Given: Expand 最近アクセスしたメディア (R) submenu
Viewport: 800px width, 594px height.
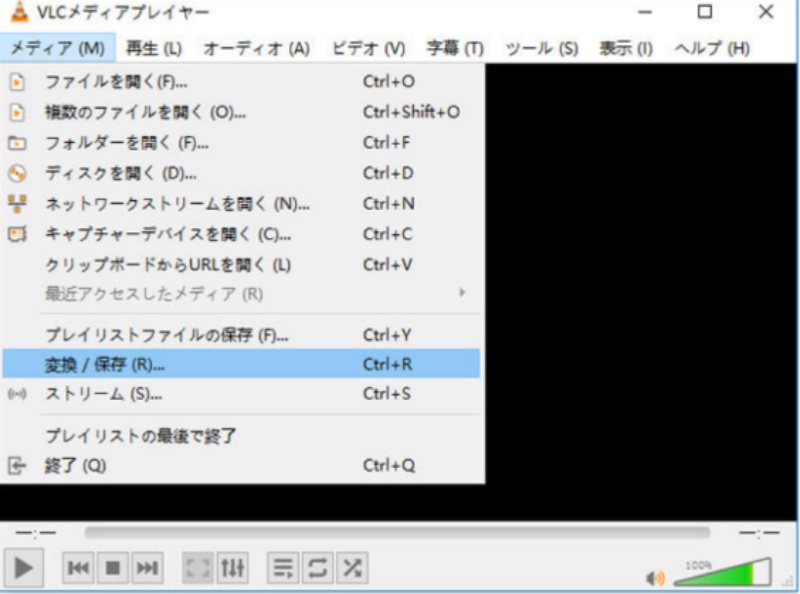Looking at the screenshot, I should click(241, 294).
